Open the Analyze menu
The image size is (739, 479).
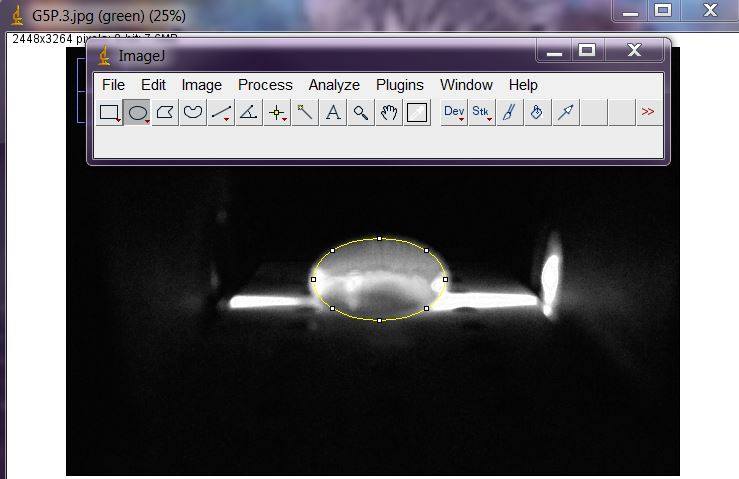pyautogui.click(x=333, y=85)
